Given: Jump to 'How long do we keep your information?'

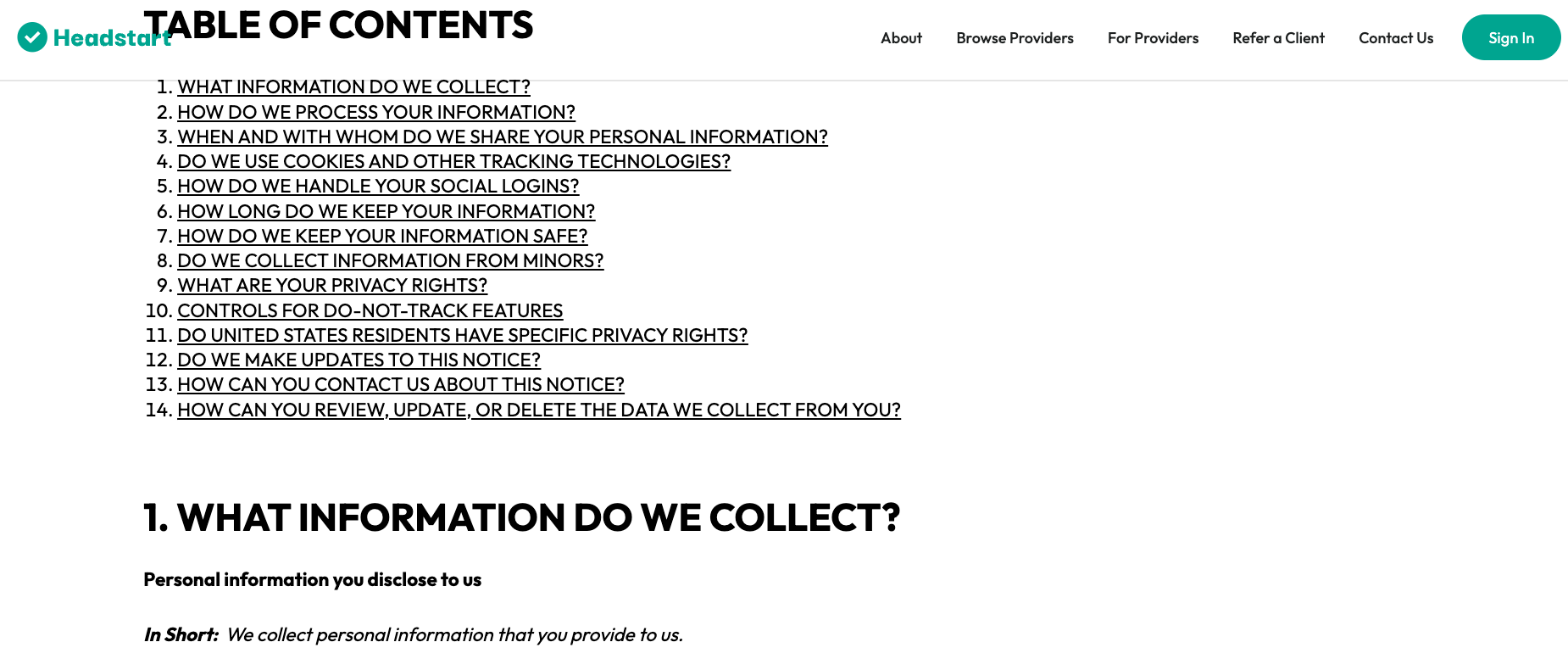Looking at the screenshot, I should pos(386,212).
